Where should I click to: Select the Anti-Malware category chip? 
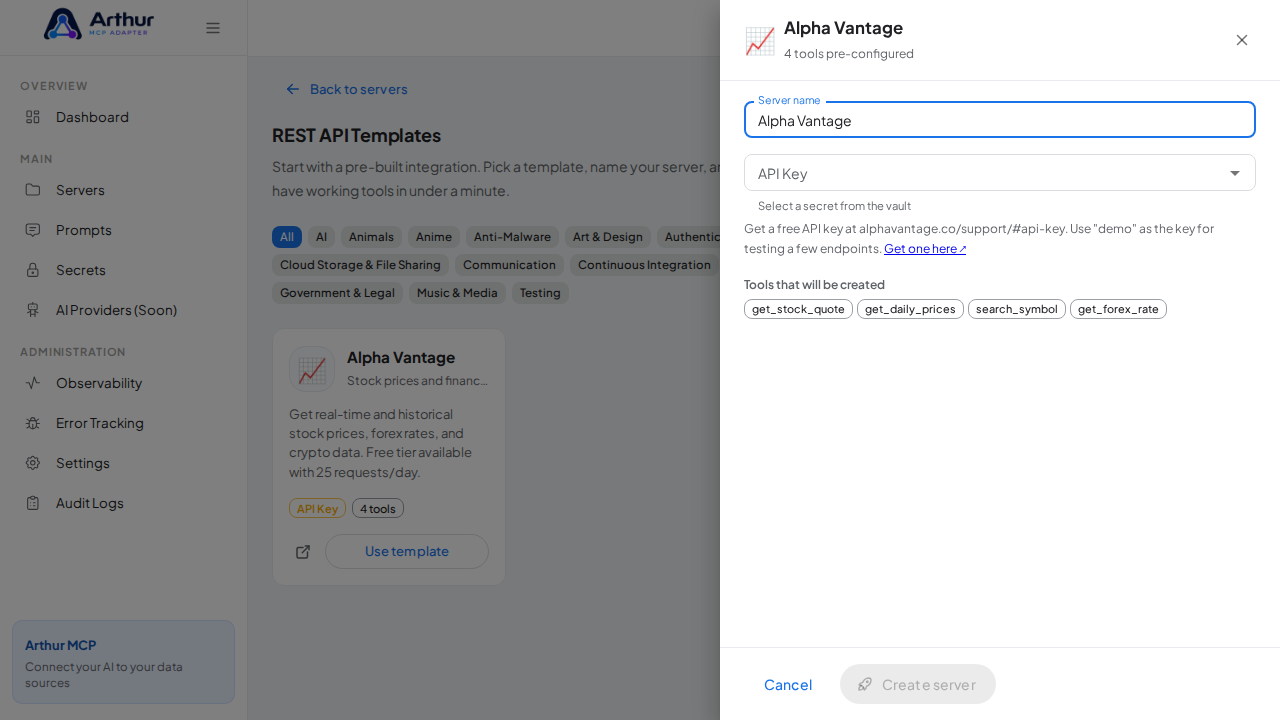point(512,237)
